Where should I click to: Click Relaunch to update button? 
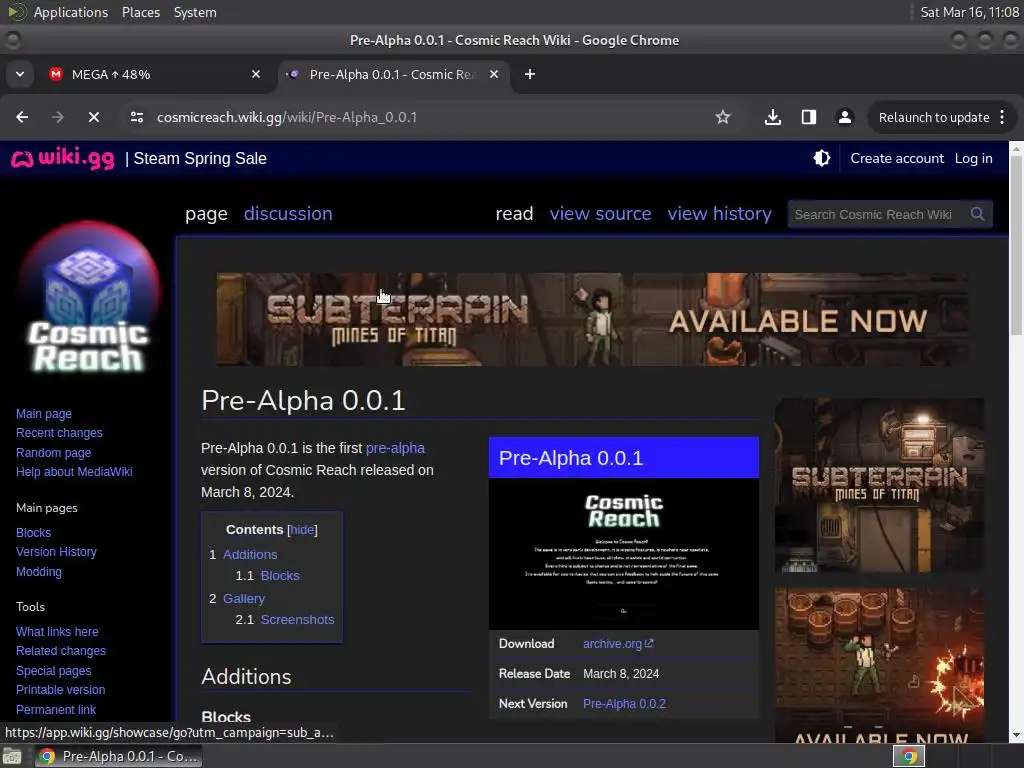934,117
